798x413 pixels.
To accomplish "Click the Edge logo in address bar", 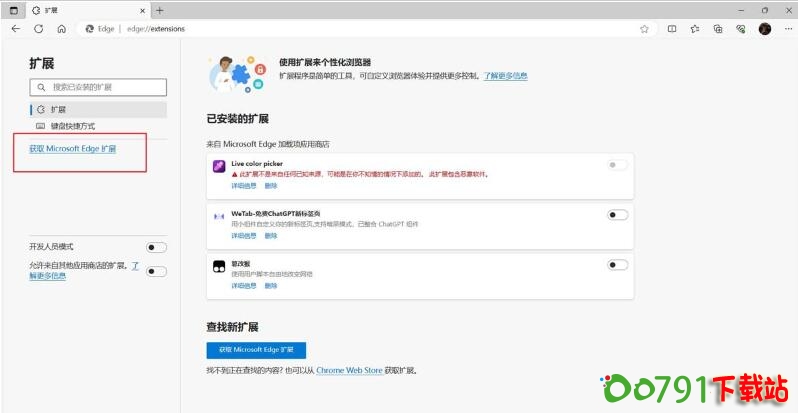I will (90, 29).
